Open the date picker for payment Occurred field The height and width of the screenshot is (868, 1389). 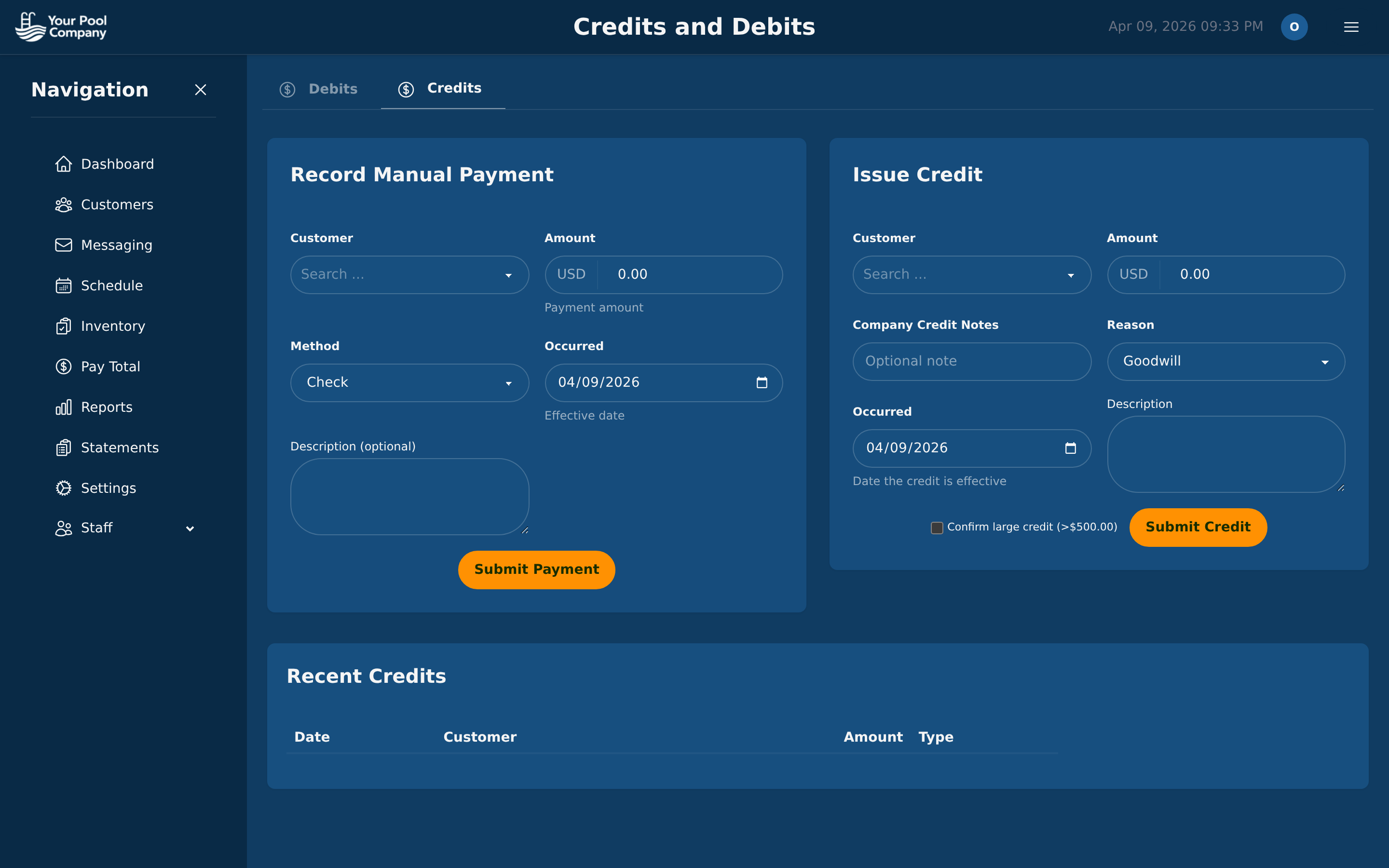pyautogui.click(x=762, y=382)
